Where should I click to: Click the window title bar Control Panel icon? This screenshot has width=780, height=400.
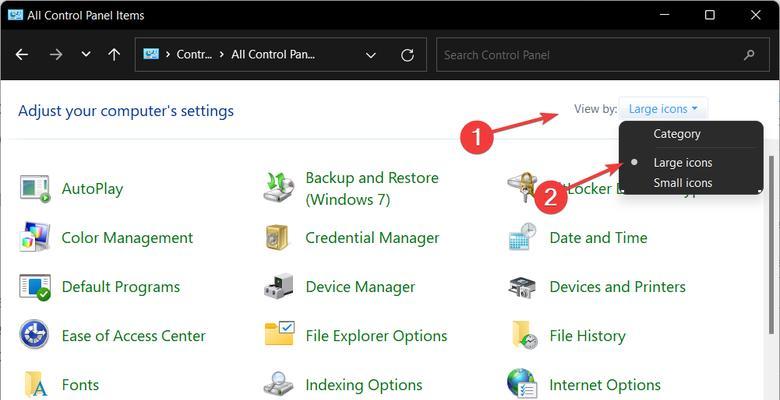(15, 15)
